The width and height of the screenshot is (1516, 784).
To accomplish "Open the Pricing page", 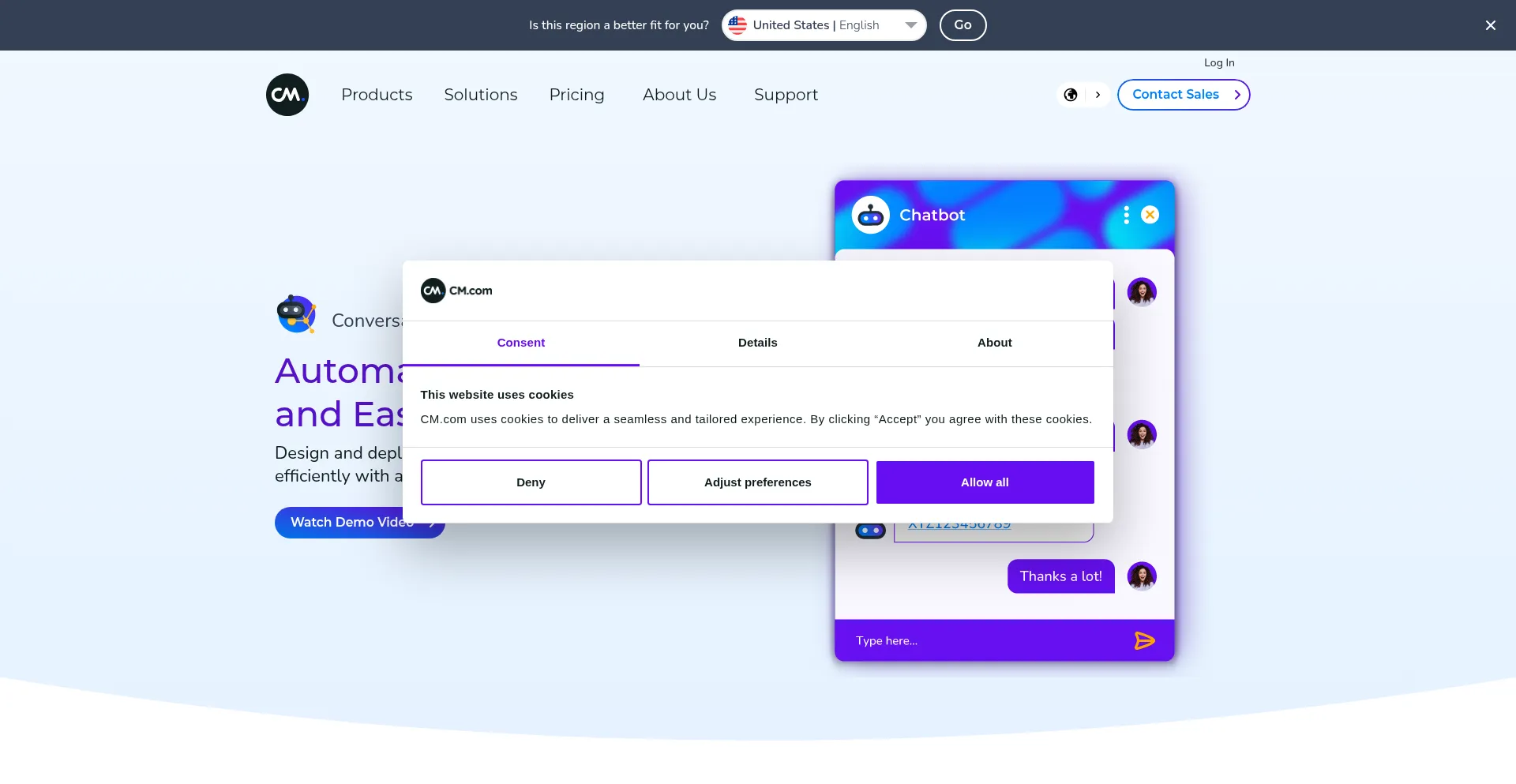I will click(x=576, y=95).
